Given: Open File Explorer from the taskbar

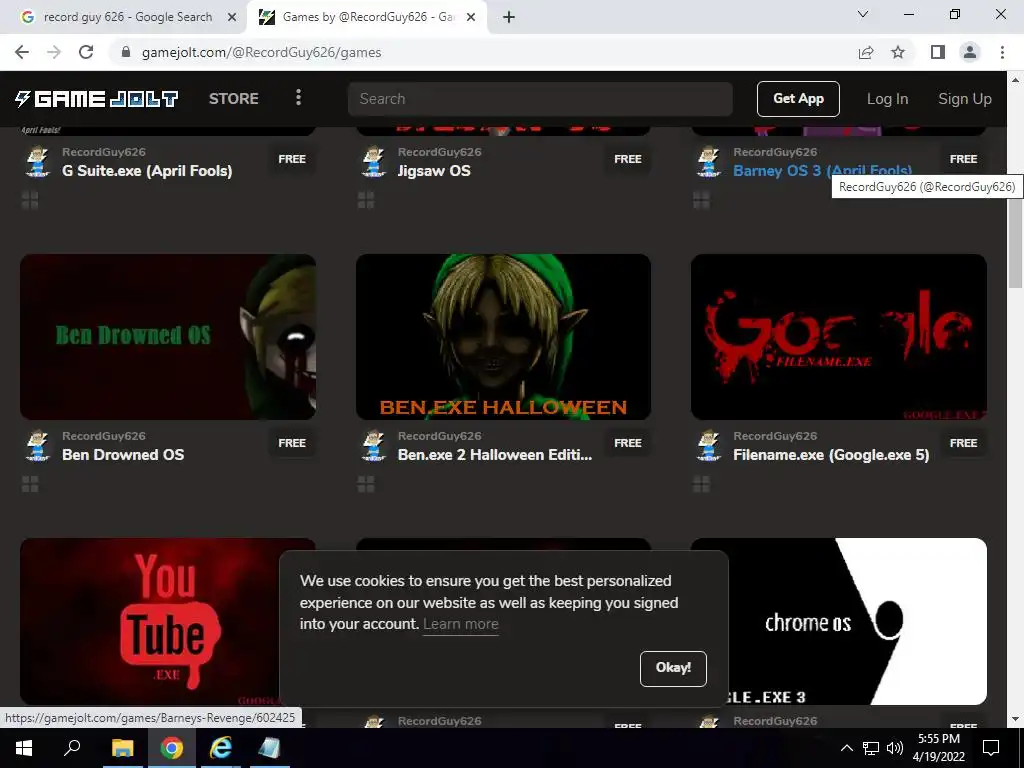Looking at the screenshot, I should click(x=122, y=748).
